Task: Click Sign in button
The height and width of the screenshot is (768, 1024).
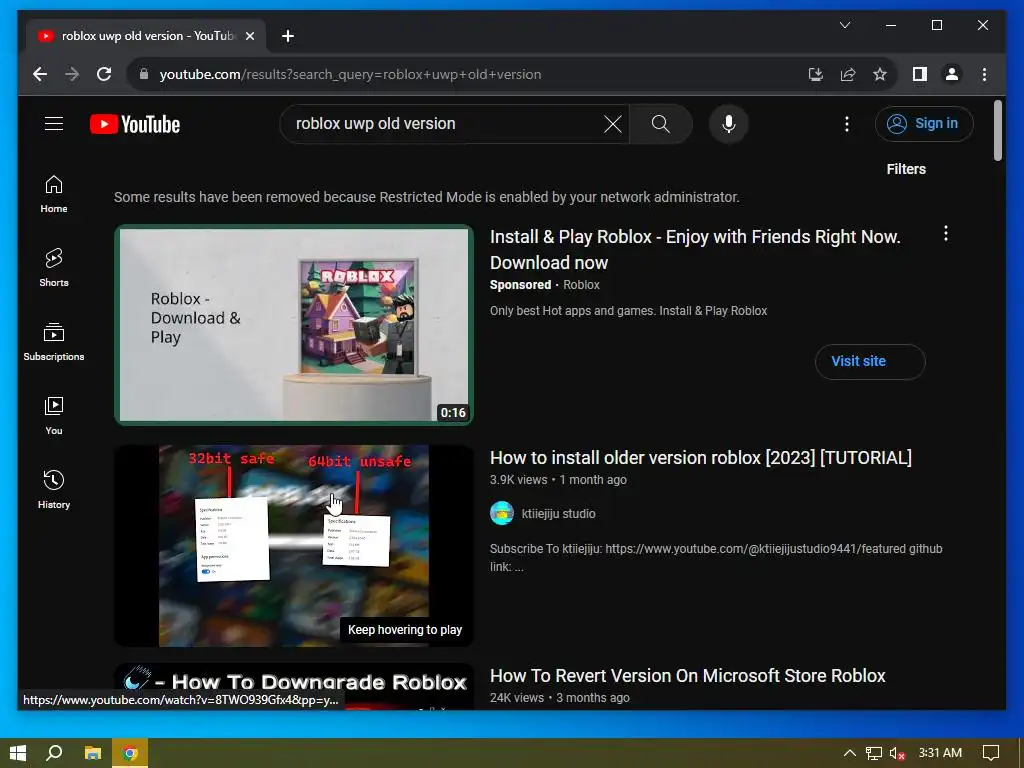Action: (924, 123)
